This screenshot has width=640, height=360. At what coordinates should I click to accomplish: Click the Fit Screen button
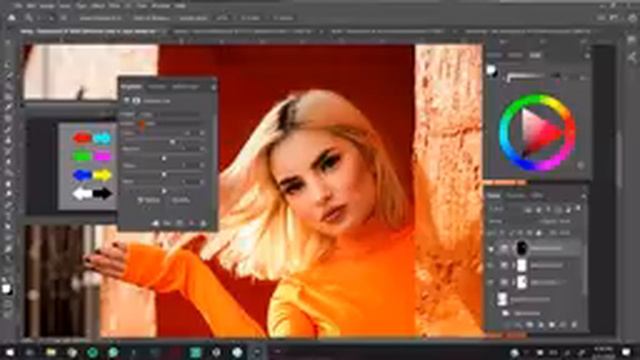250,18
